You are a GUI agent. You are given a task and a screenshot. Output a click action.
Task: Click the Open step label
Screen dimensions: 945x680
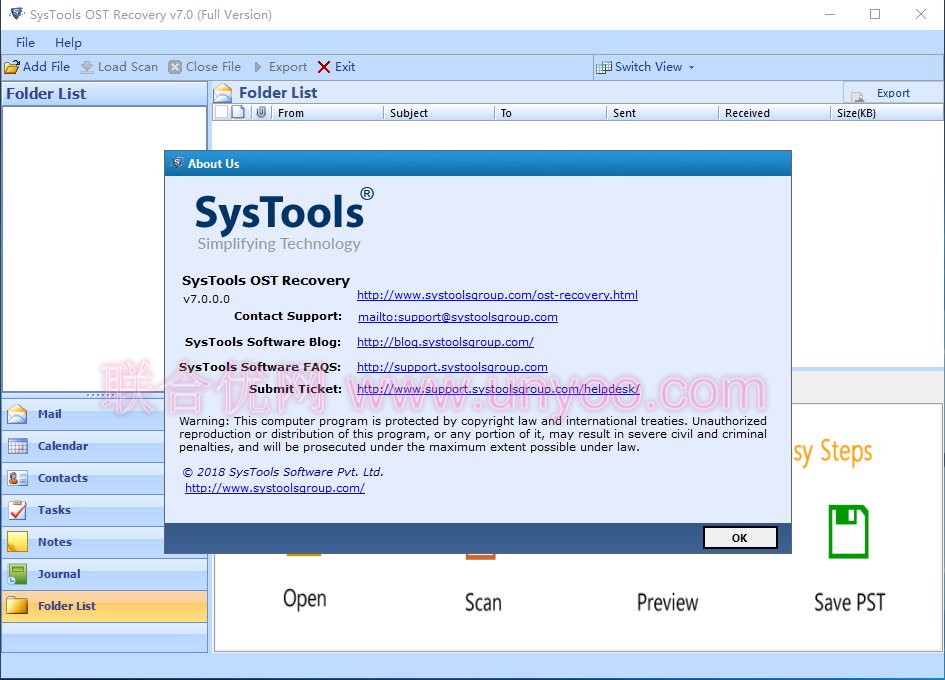tap(305, 600)
